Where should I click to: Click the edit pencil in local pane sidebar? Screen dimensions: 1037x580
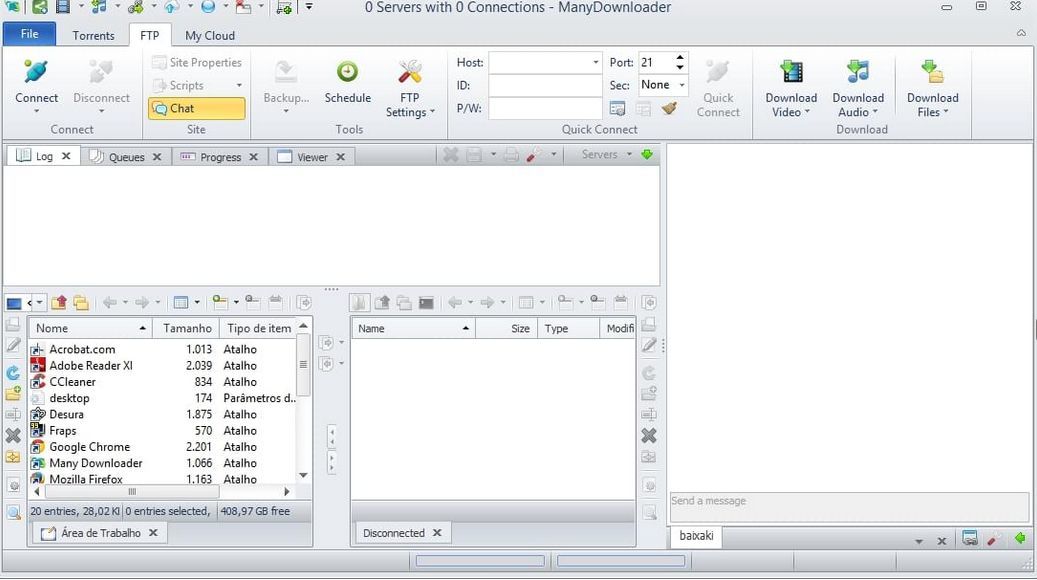click(x=13, y=345)
